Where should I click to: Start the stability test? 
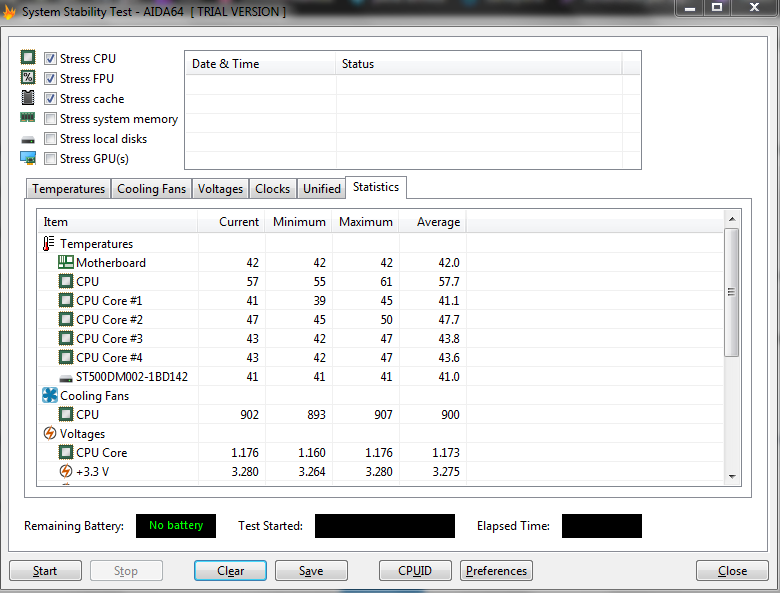click(x=45, y=571)
